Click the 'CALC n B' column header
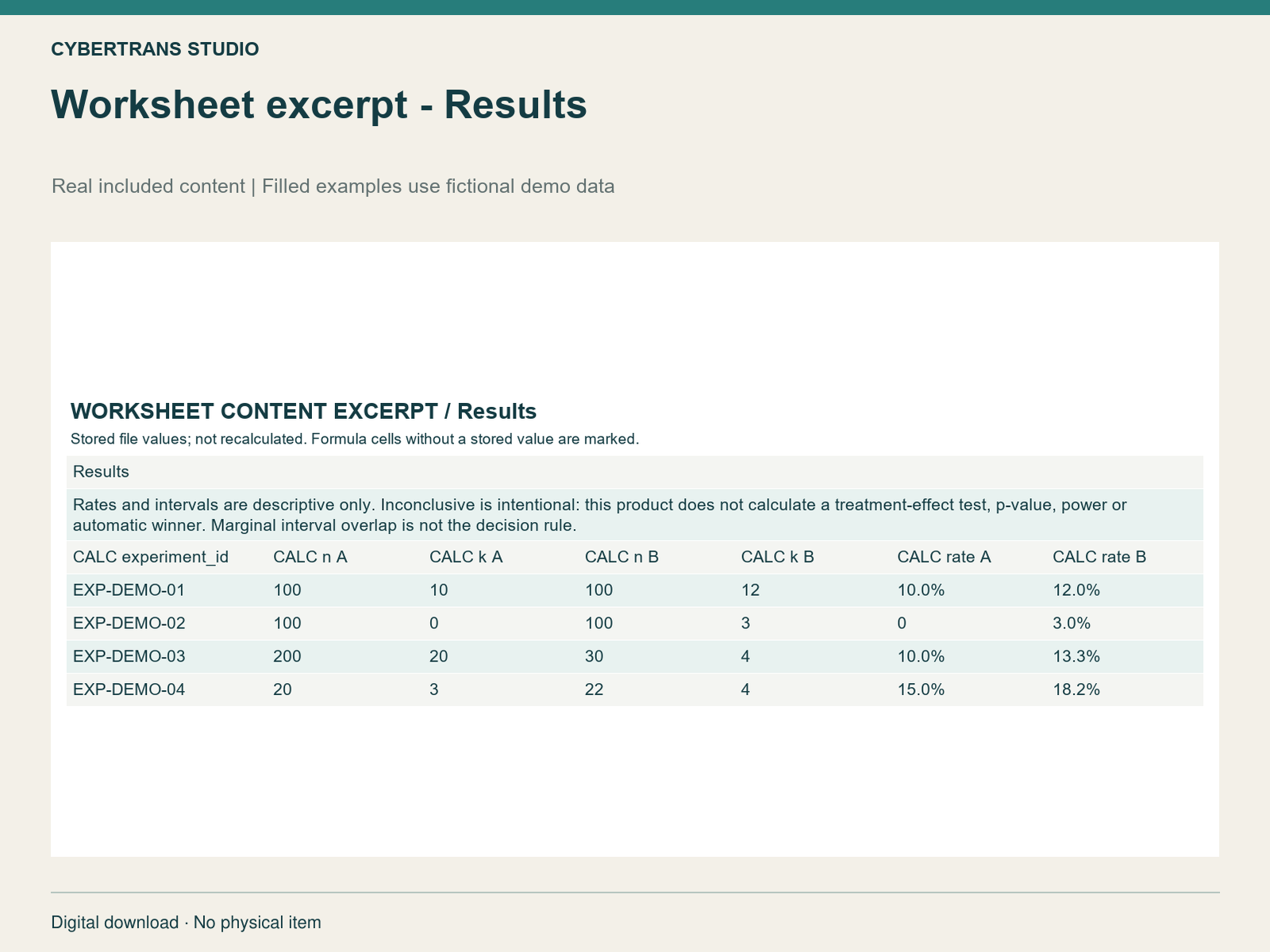 click(x=622, y=557)
